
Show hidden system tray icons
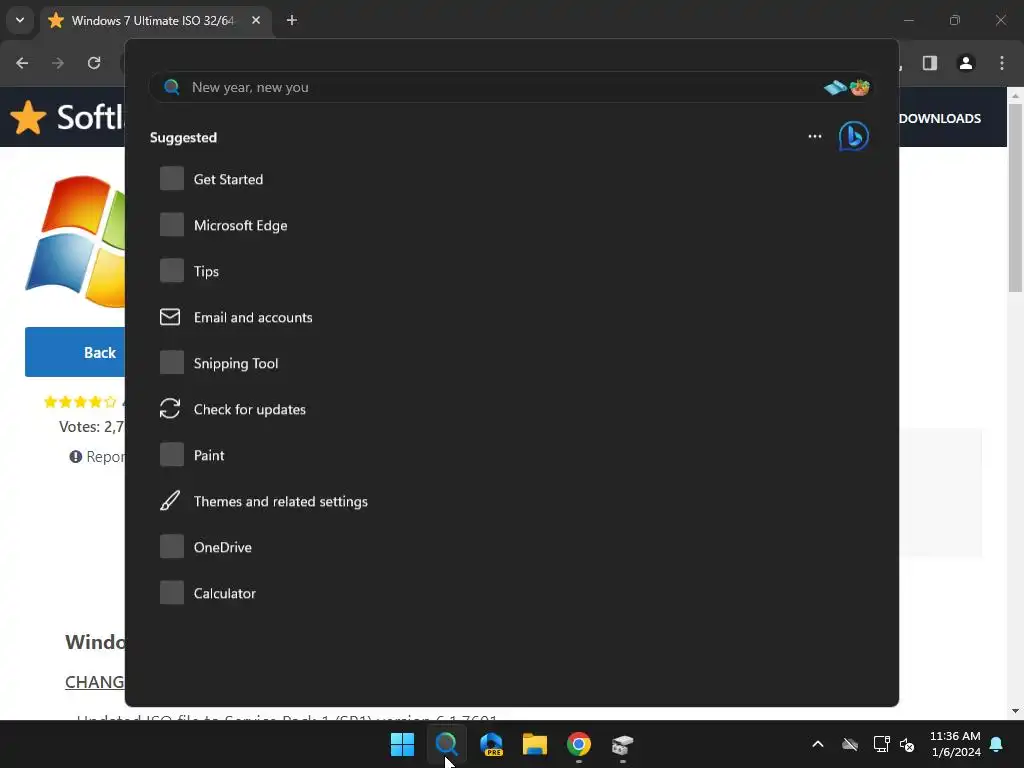818,744
